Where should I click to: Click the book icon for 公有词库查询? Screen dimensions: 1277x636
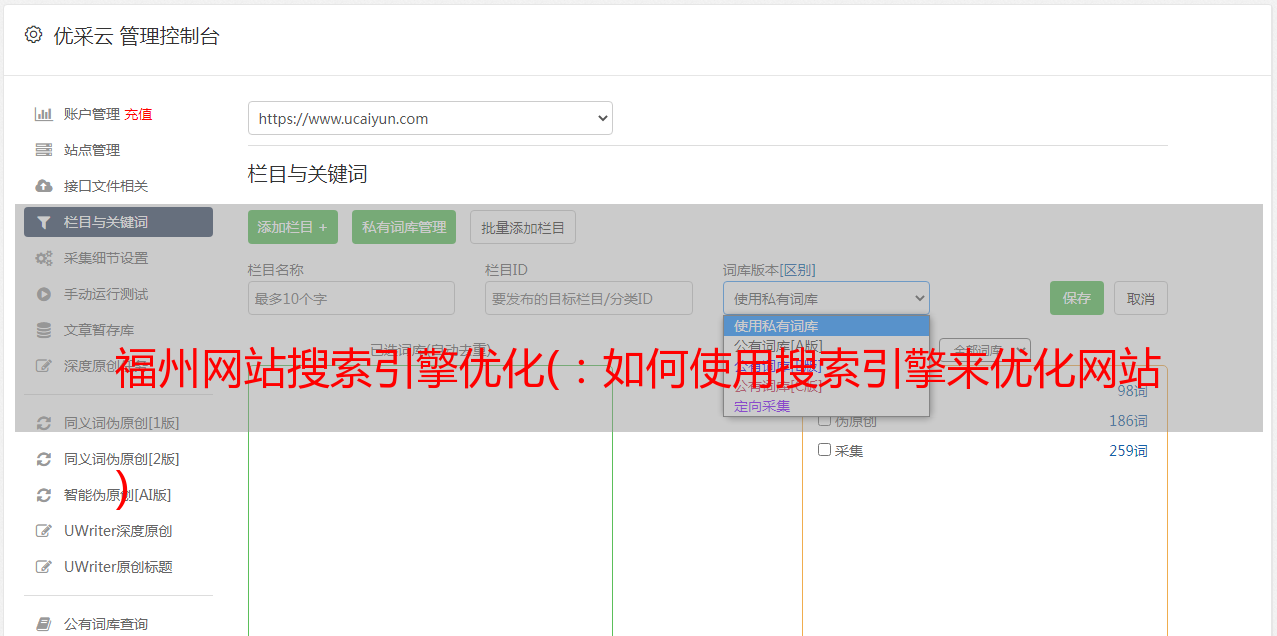(x=44, y=624)
